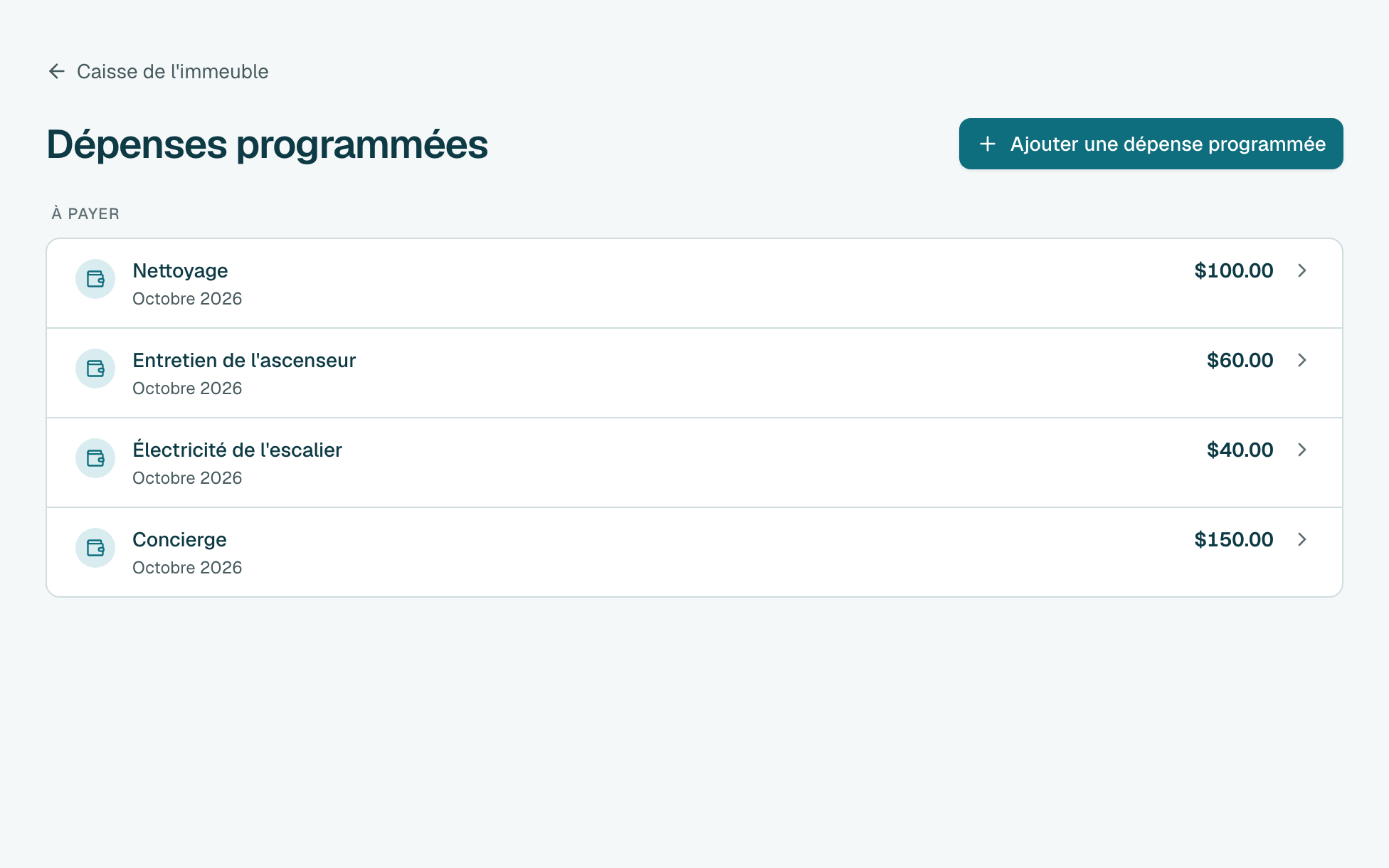Select the Nettoyage expense title
Image resolution: width=1389 pixels, height=868 pixels.
(x=180, y=271)
